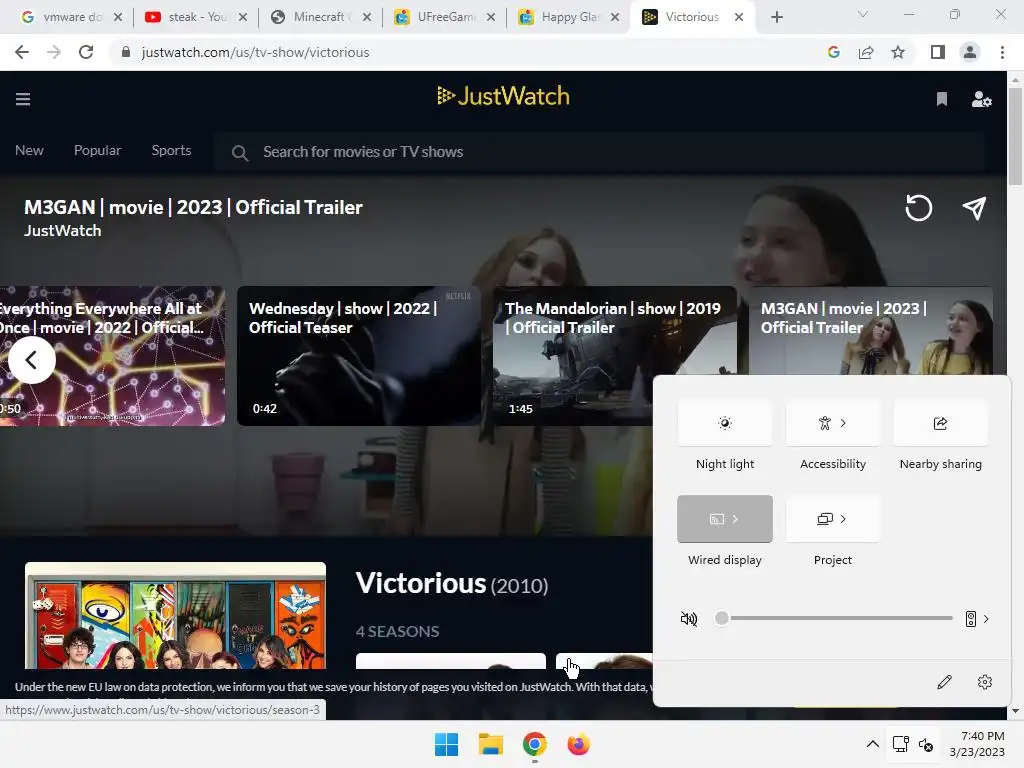Image resolution: width=1024 pixels, height=768 pixels.
Task: Click the Chrome address bar URL
Action: coord(255,52)
